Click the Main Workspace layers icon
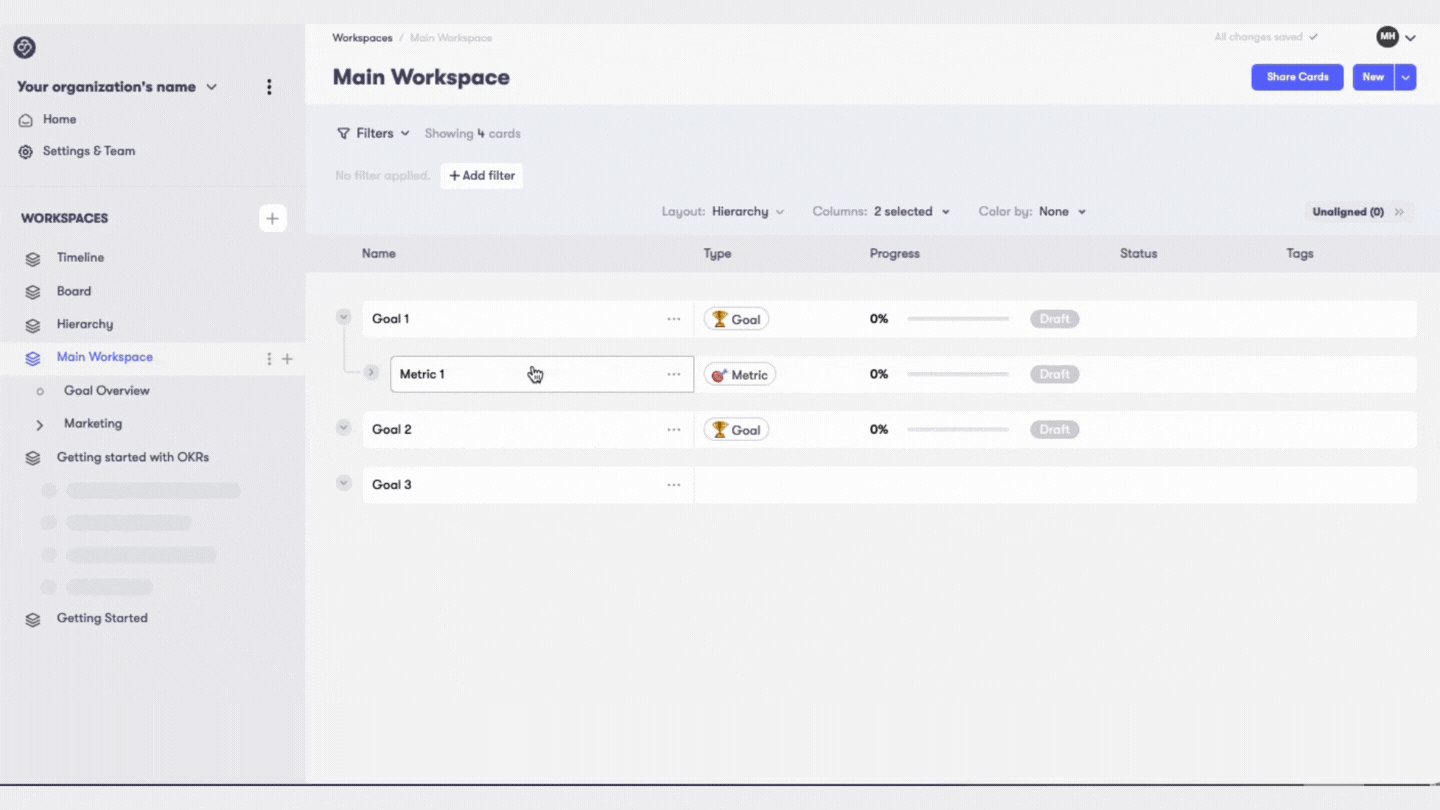The height and width of the screenshot is (810, 1440). click(x=33, y=358)
